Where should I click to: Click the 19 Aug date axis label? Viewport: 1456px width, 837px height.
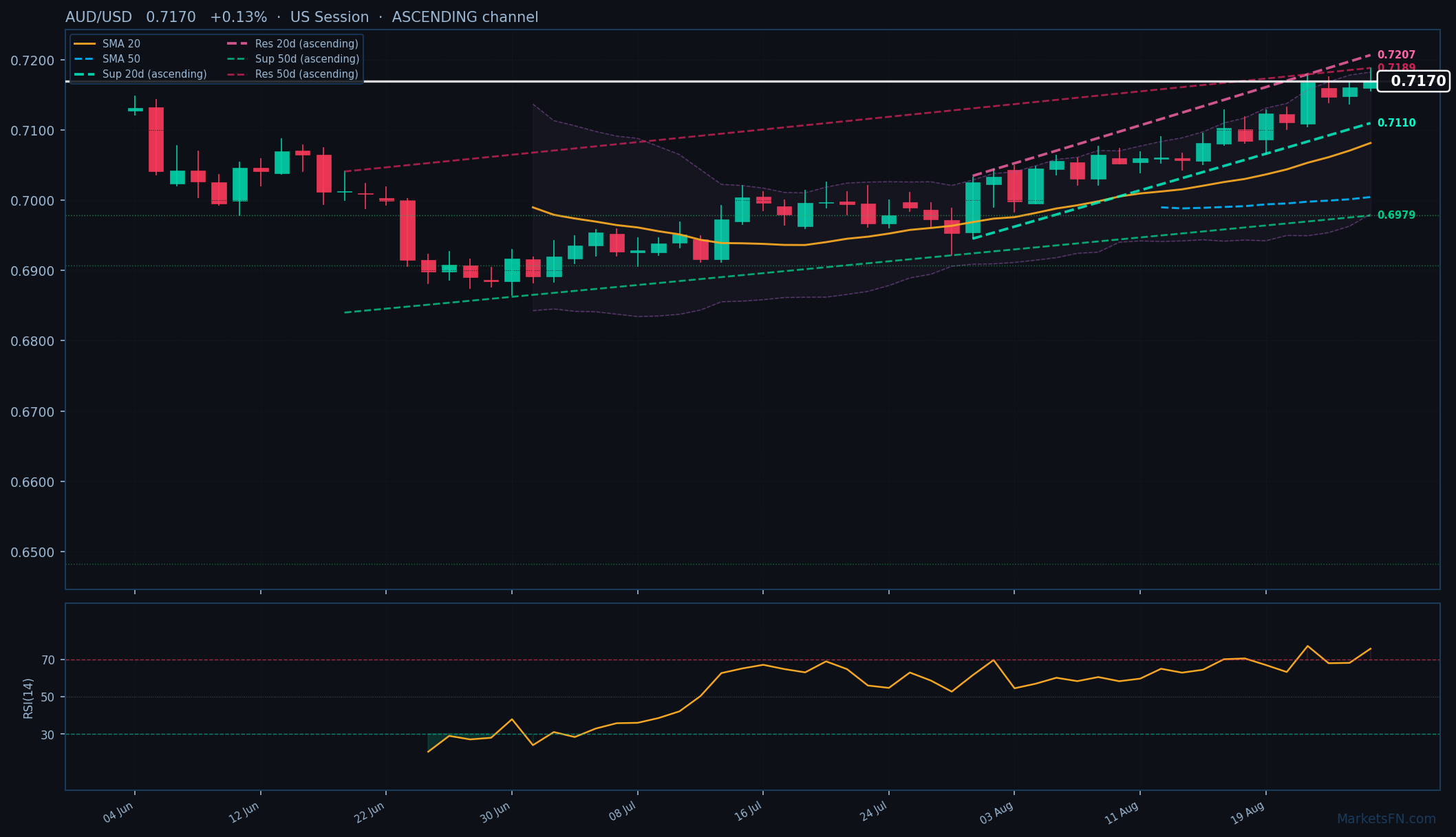tap(1248, 813)
